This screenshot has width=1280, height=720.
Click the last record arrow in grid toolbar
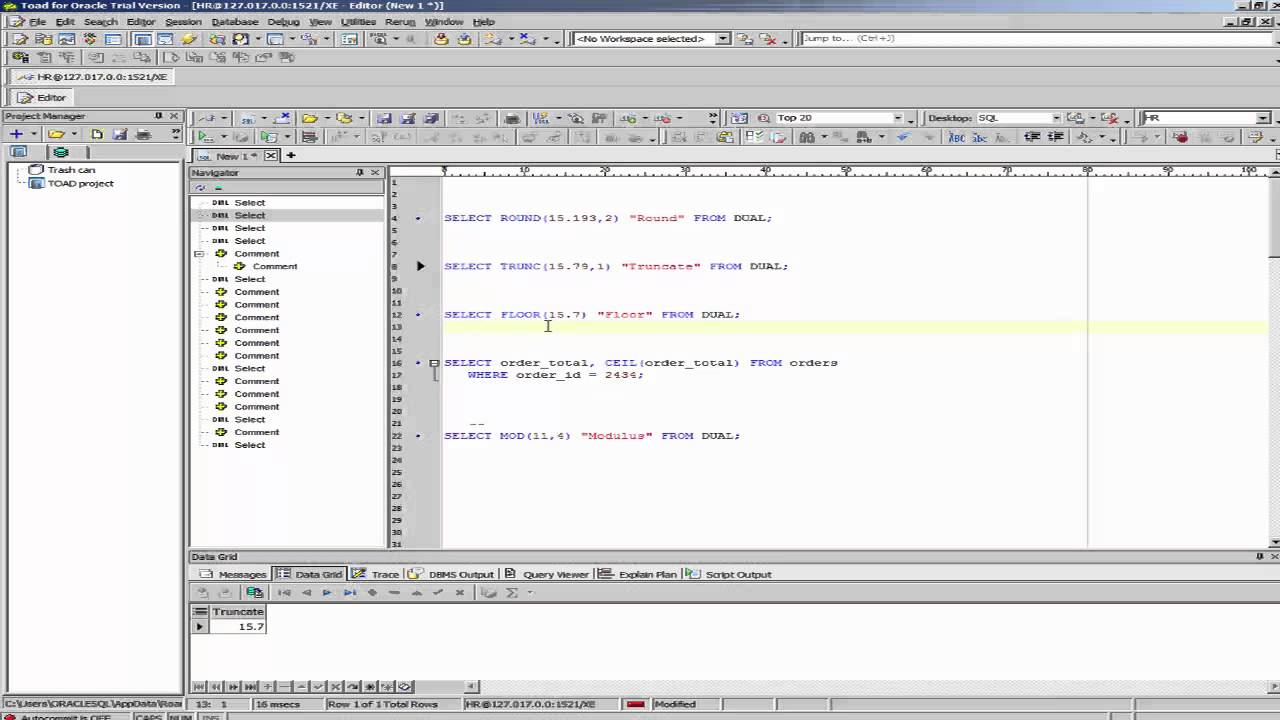(350, 593)
